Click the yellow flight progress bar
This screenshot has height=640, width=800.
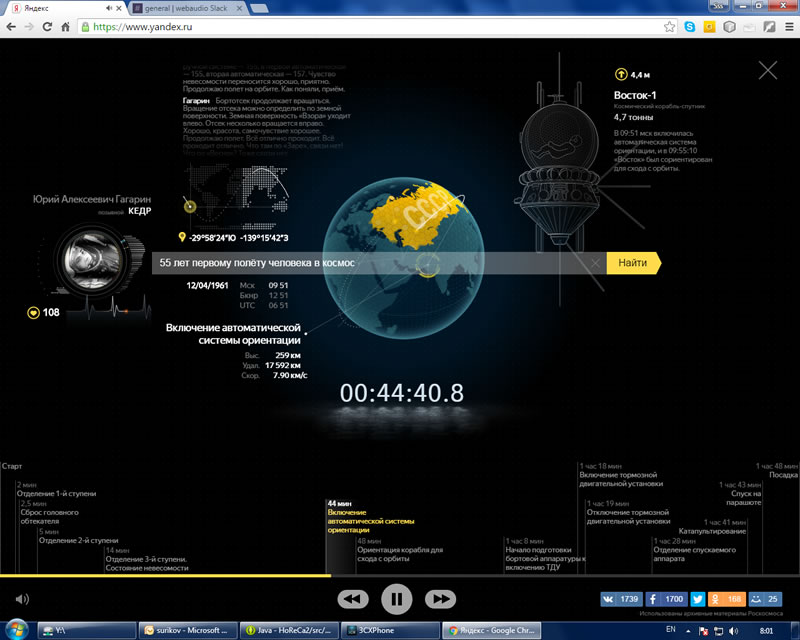165,576
